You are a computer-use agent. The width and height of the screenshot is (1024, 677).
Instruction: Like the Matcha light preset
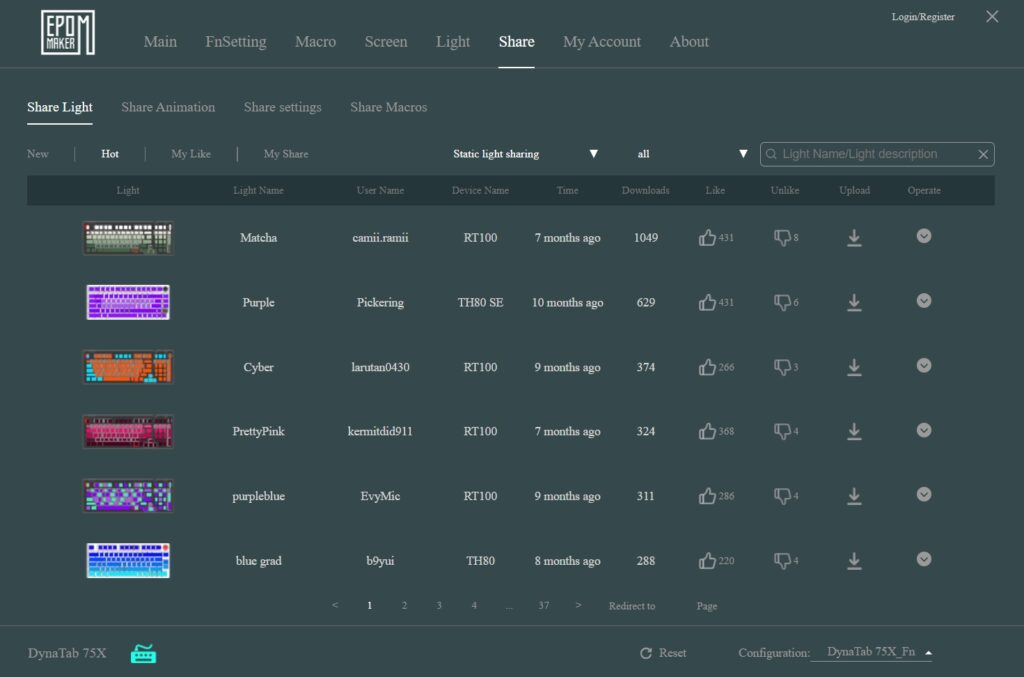click(708, 238)
